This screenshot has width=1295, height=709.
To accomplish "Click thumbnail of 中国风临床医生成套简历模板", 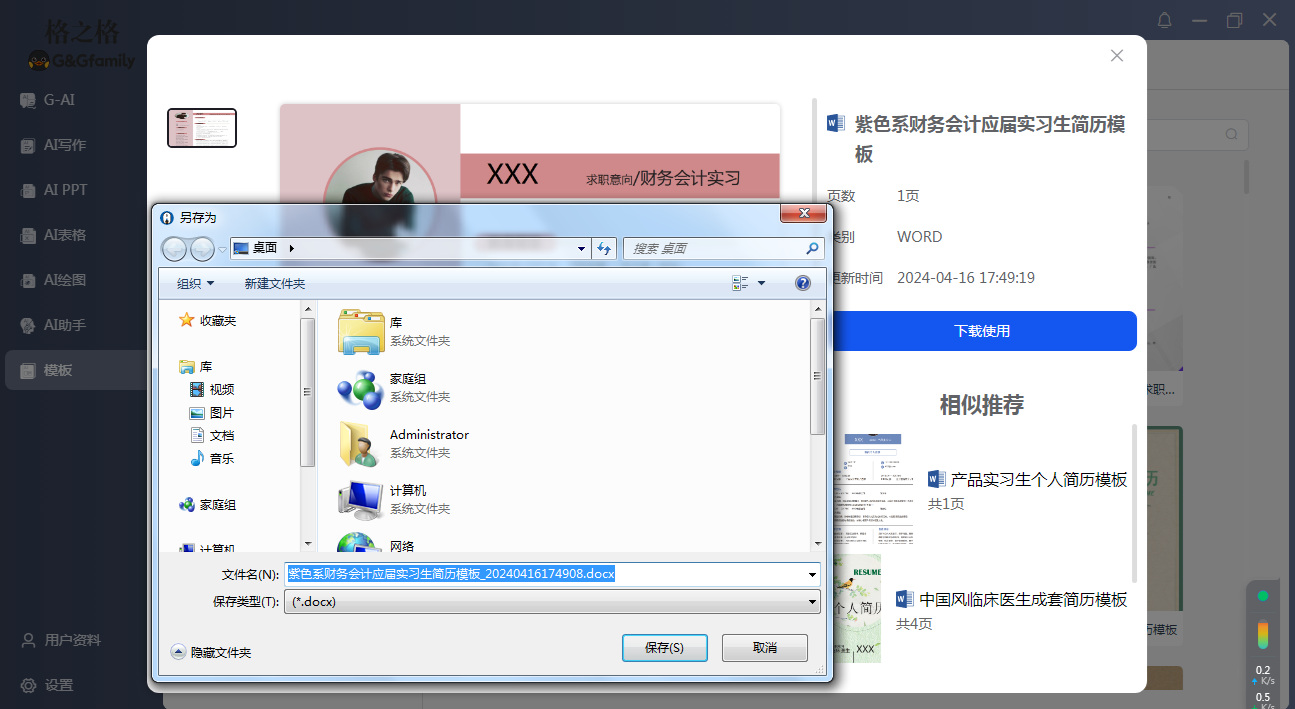I will coord(856,608).
